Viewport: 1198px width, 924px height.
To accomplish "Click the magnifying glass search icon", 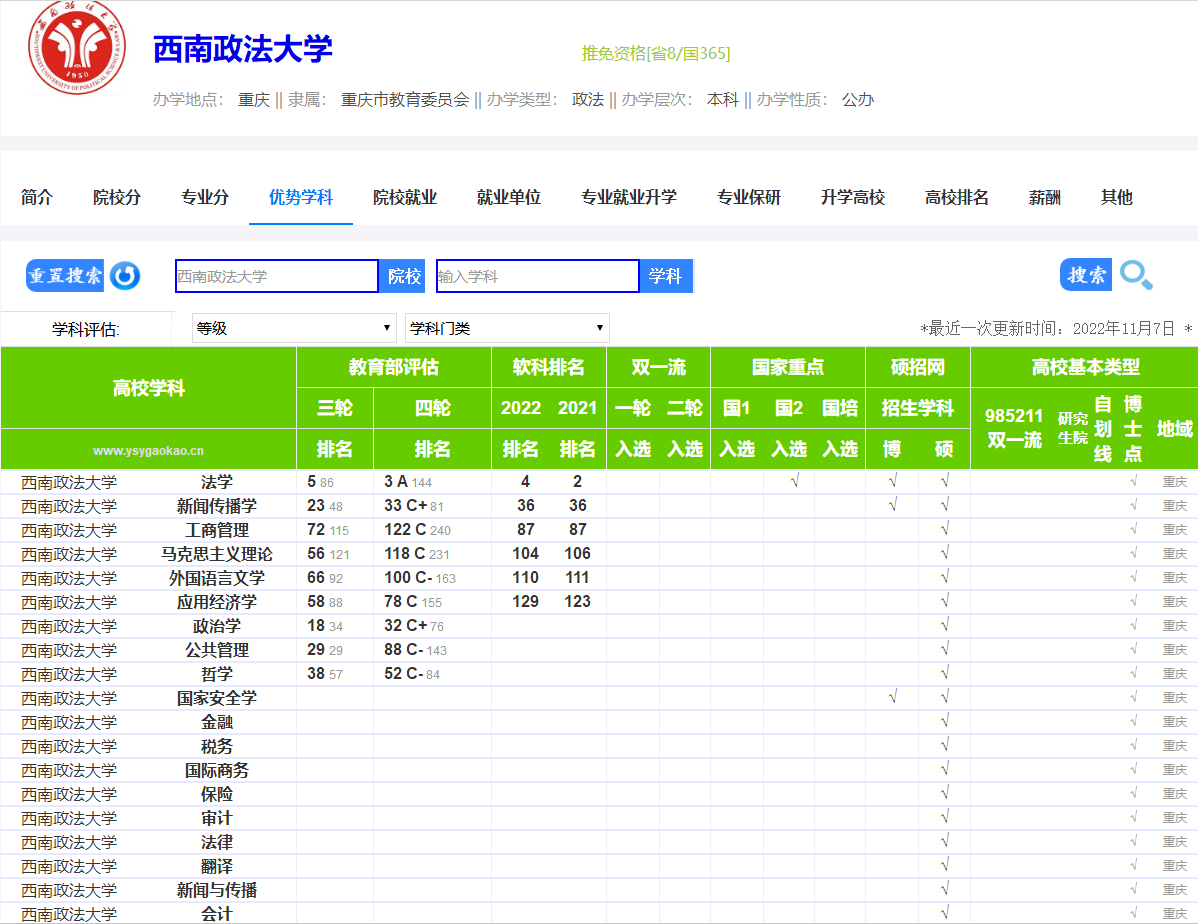I will pos(1136,275).
